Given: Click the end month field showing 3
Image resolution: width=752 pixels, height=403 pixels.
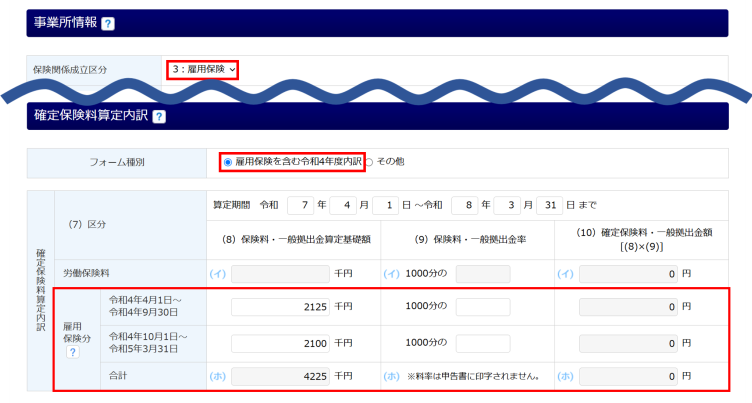Looking at the screenshot, I should 507,205.
